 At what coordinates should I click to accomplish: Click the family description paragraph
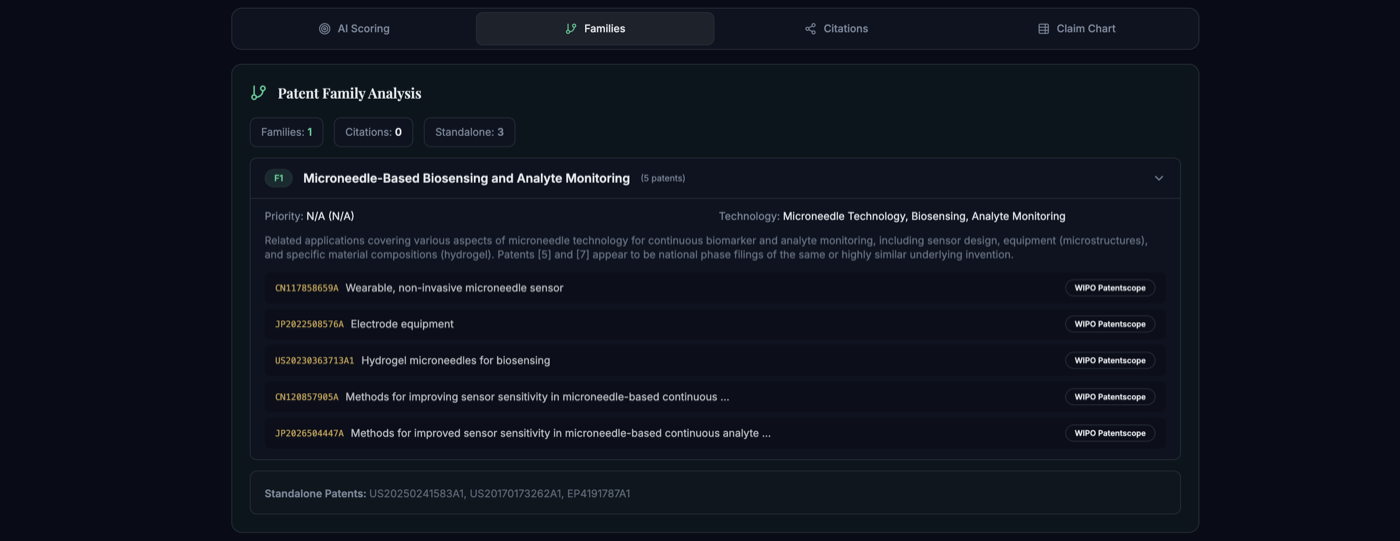pos(706,247)
